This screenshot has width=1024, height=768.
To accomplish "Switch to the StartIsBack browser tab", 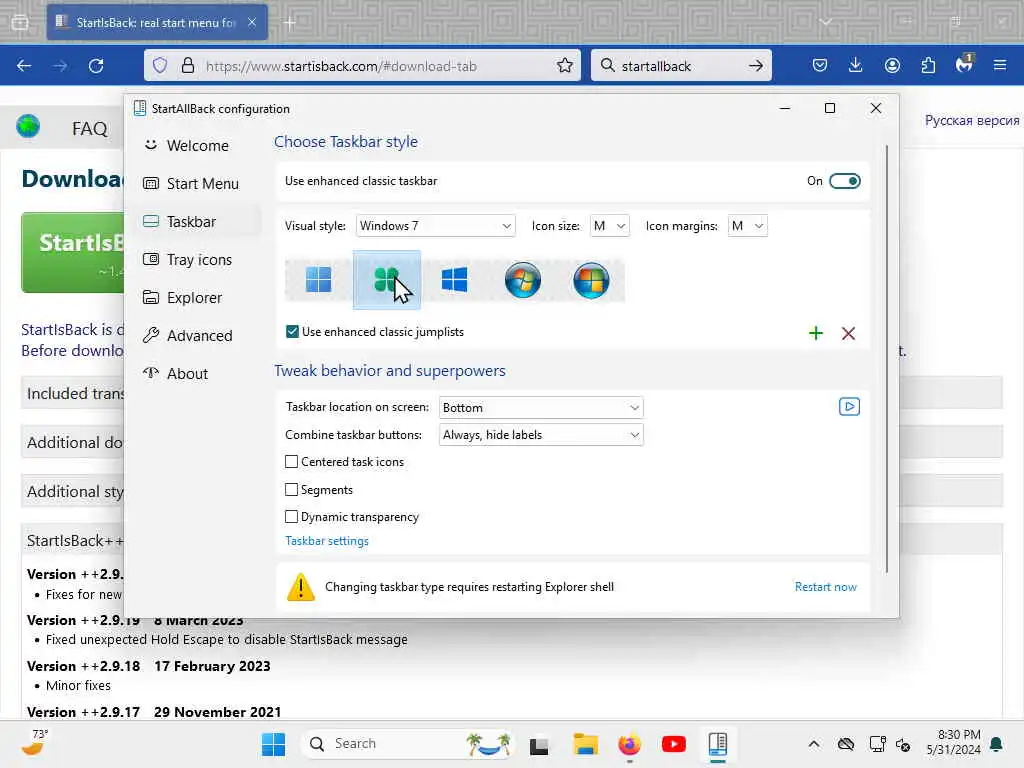I will click(157, 23).
